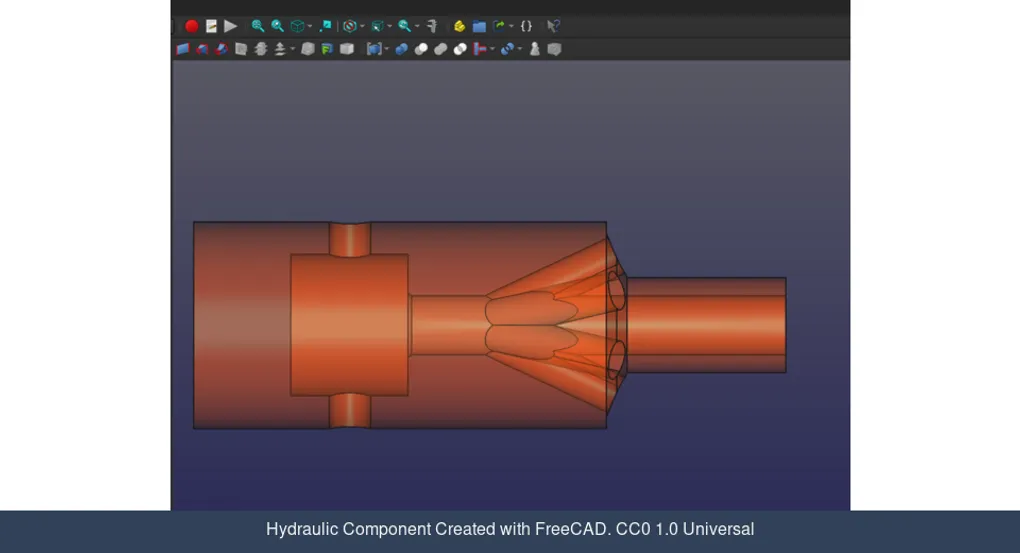Start macro recording with the red circle
Screen dimensions: 1020x553
pyautogui.click(x=192, y=26)
